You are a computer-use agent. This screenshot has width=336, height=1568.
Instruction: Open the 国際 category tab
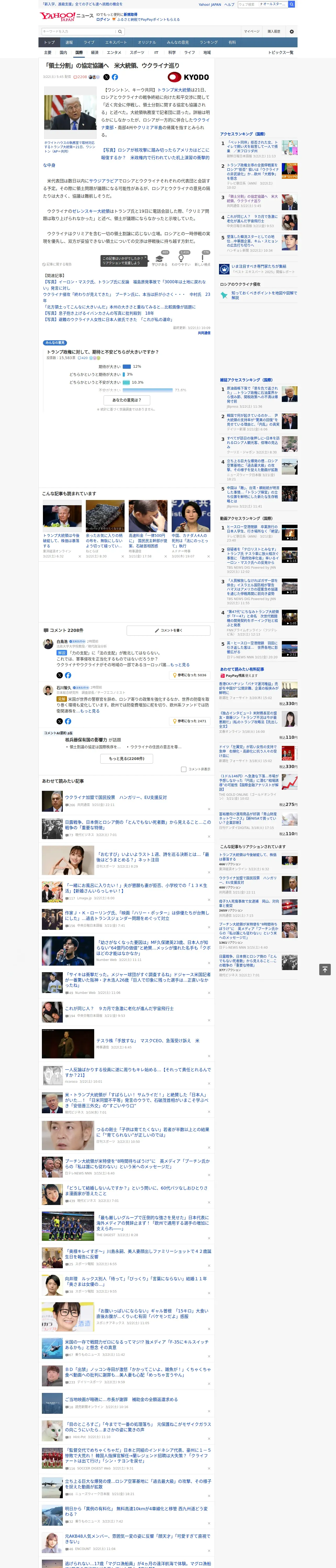[x=79, y=52]
